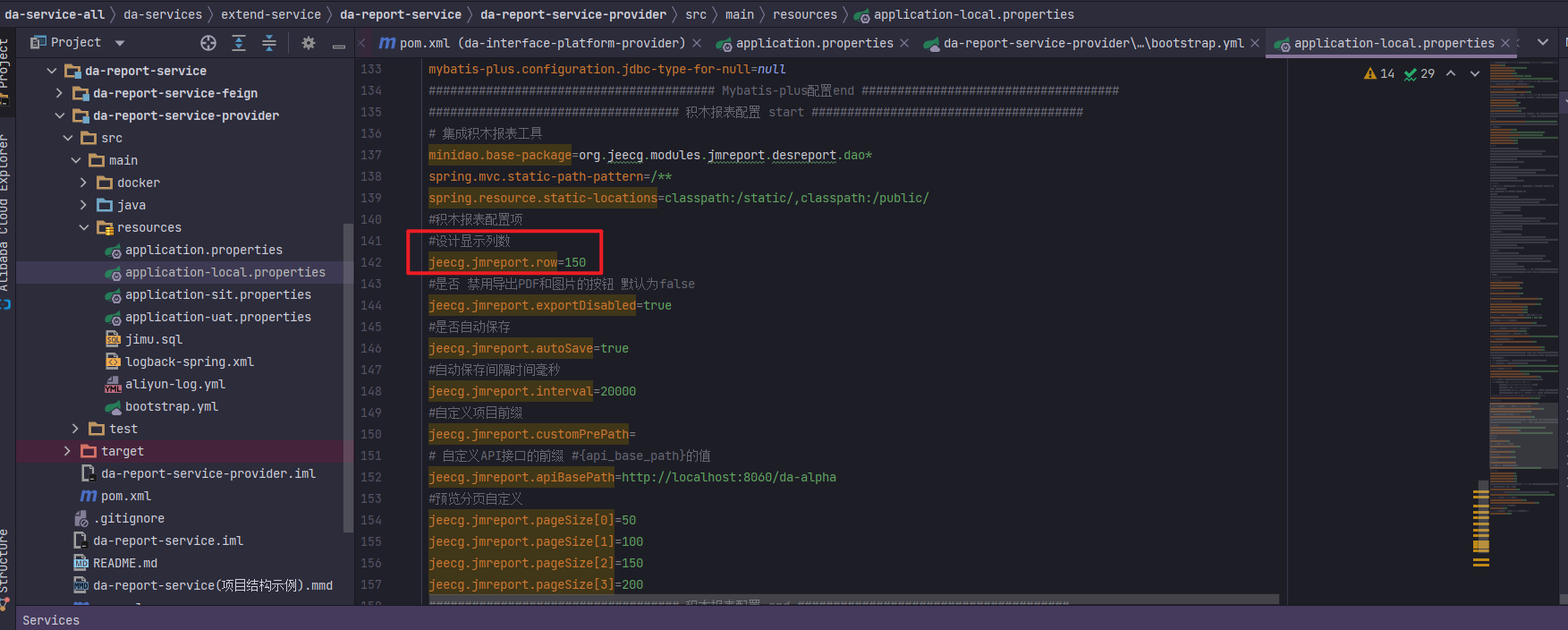1568x630 pixels.
Task: Switch to bootstrap.yml editor tab
Action: [1093, 43]
